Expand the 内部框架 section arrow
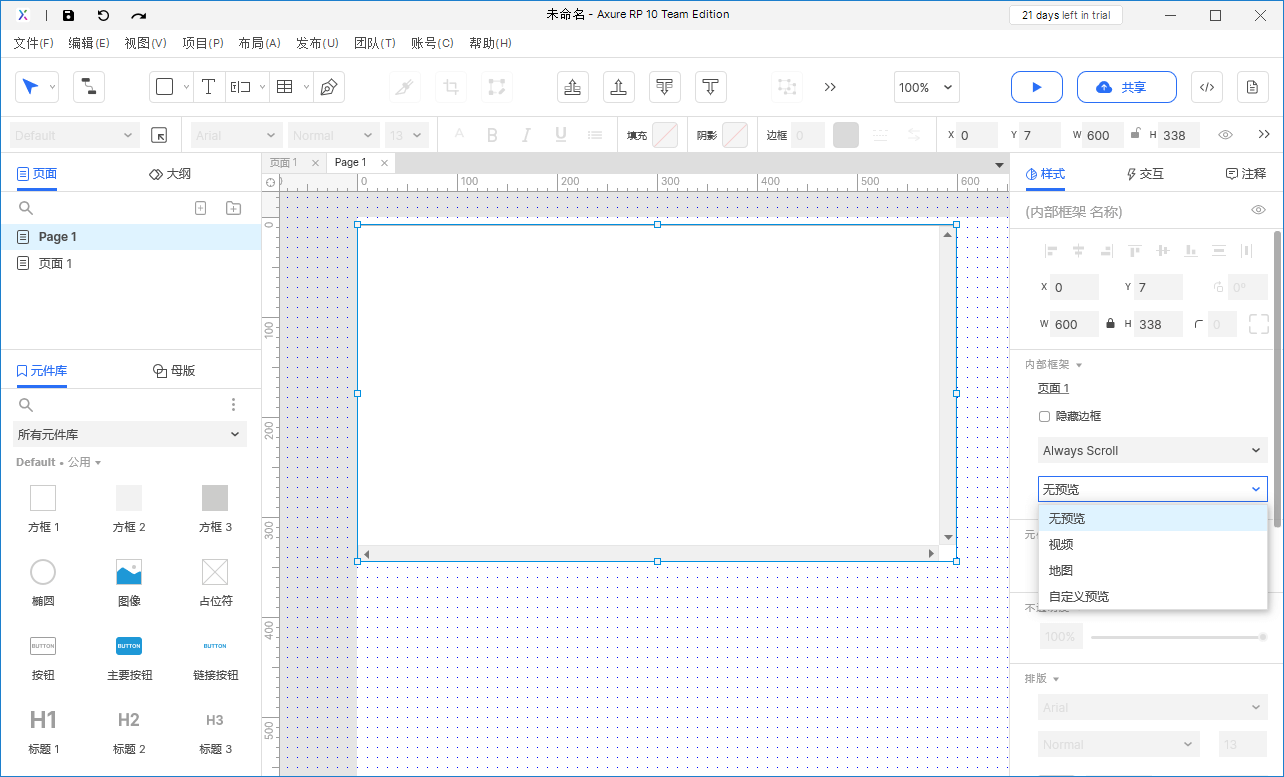This screenshot has width=1284, height=777. coord(1079,365)
